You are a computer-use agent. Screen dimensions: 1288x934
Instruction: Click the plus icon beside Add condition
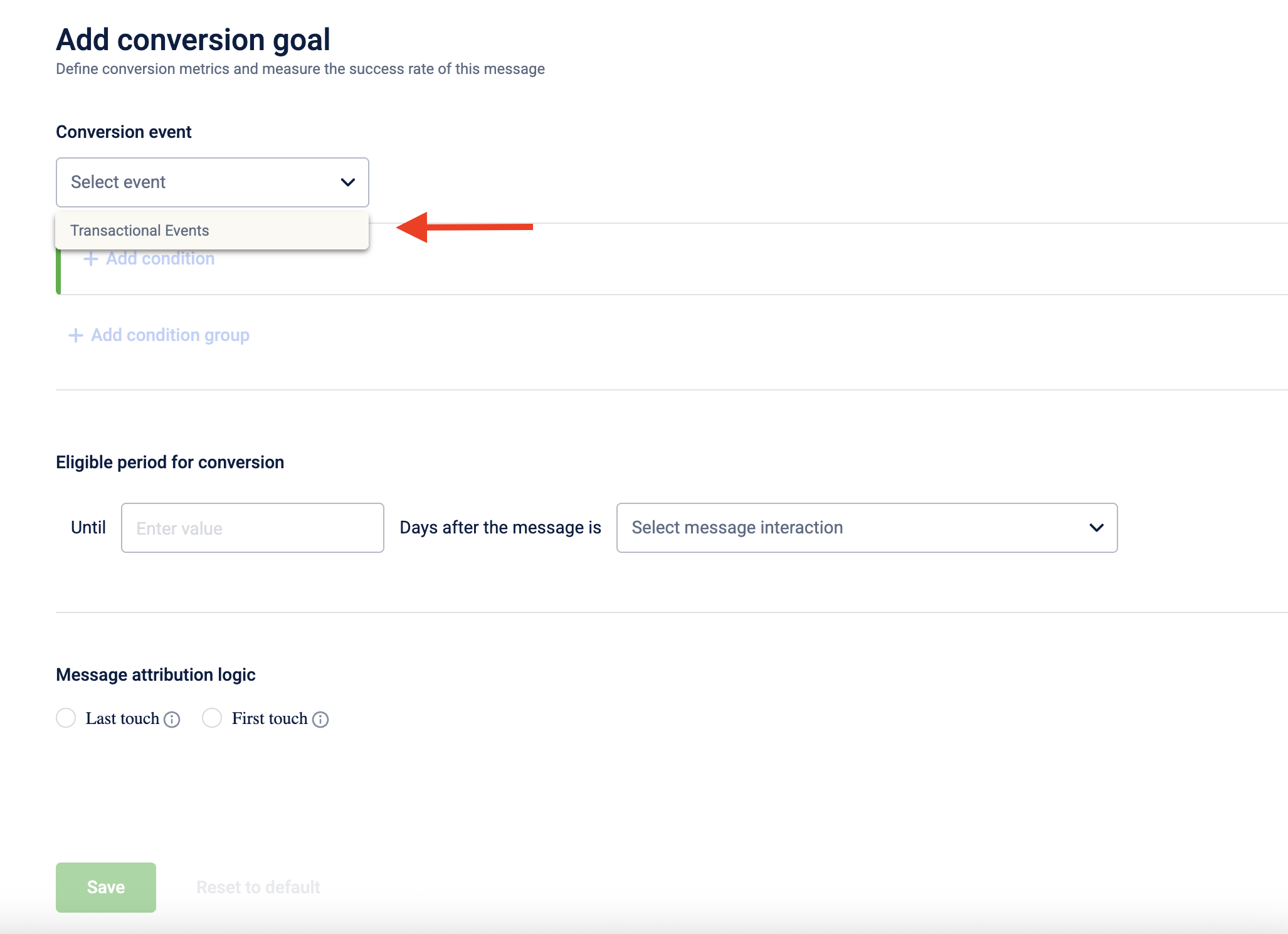click(x=91, y=259)
